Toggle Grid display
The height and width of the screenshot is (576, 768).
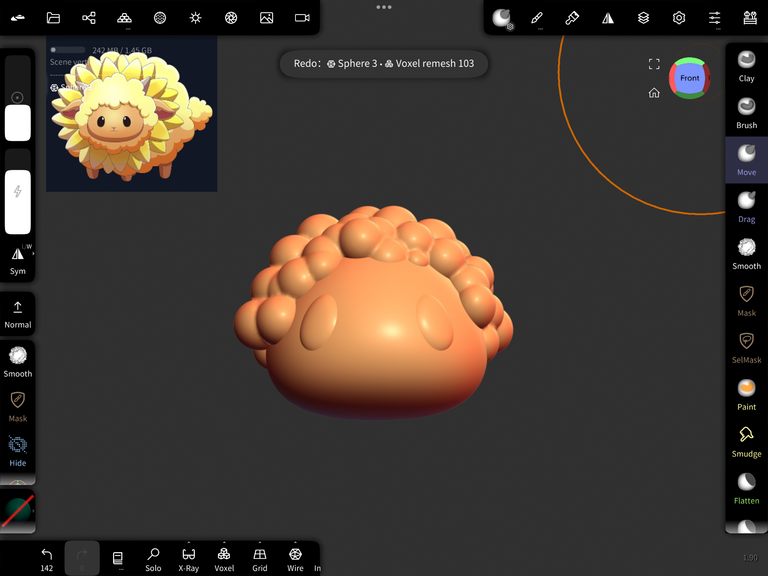(x=260, y=559)
